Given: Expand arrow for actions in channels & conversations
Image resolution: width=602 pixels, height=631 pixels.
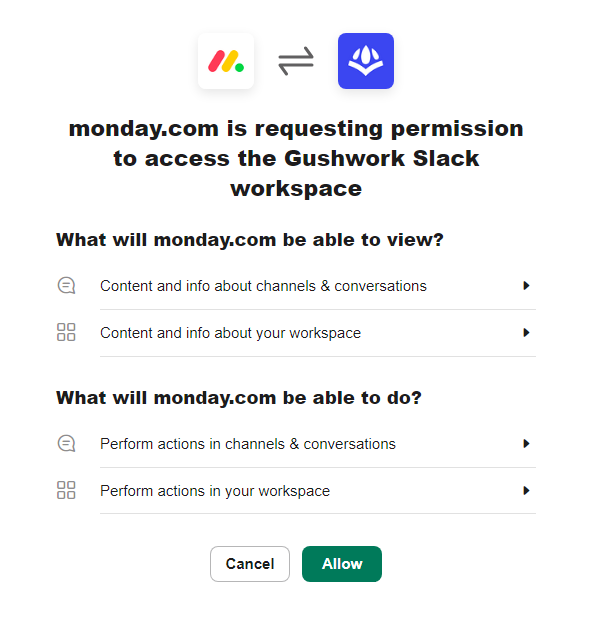Looking at the screenshot, I should pyautogui.click(x=526, y=443).
